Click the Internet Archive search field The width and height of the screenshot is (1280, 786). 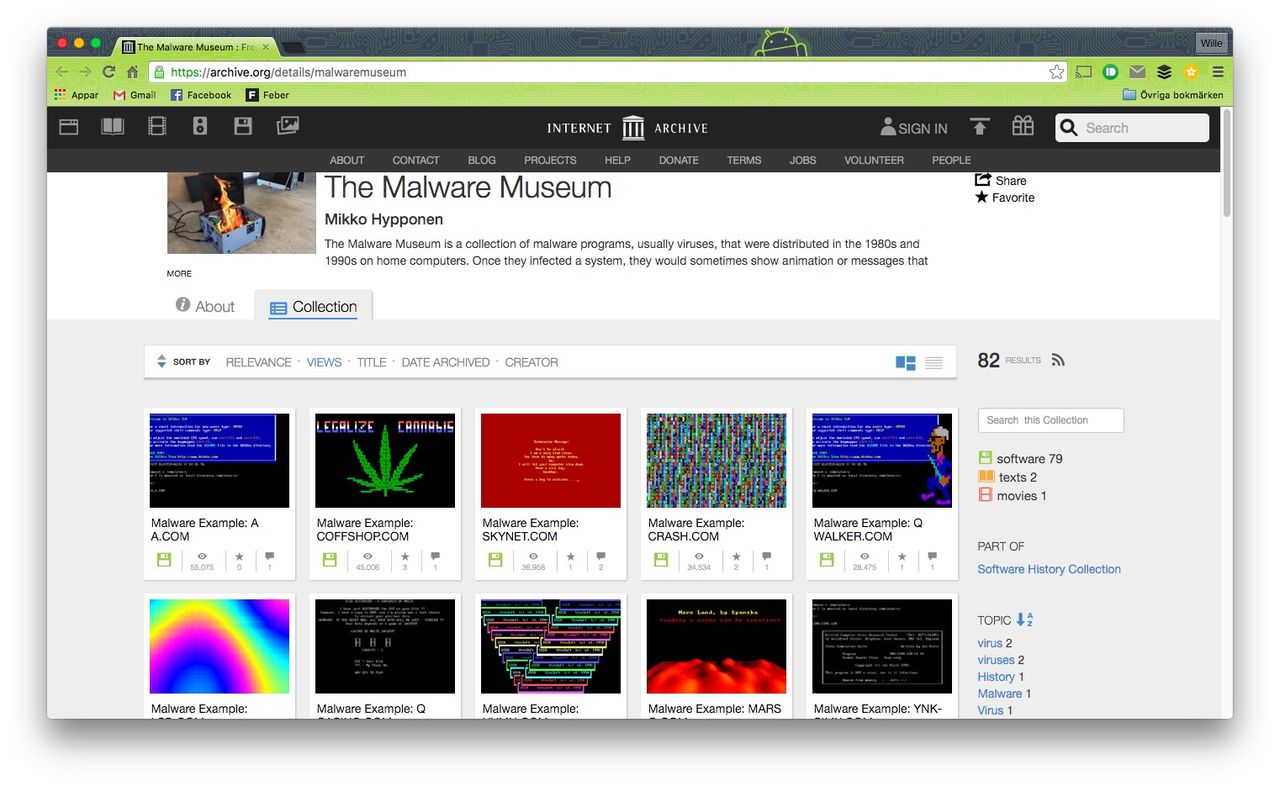[x=1132, y=128]
